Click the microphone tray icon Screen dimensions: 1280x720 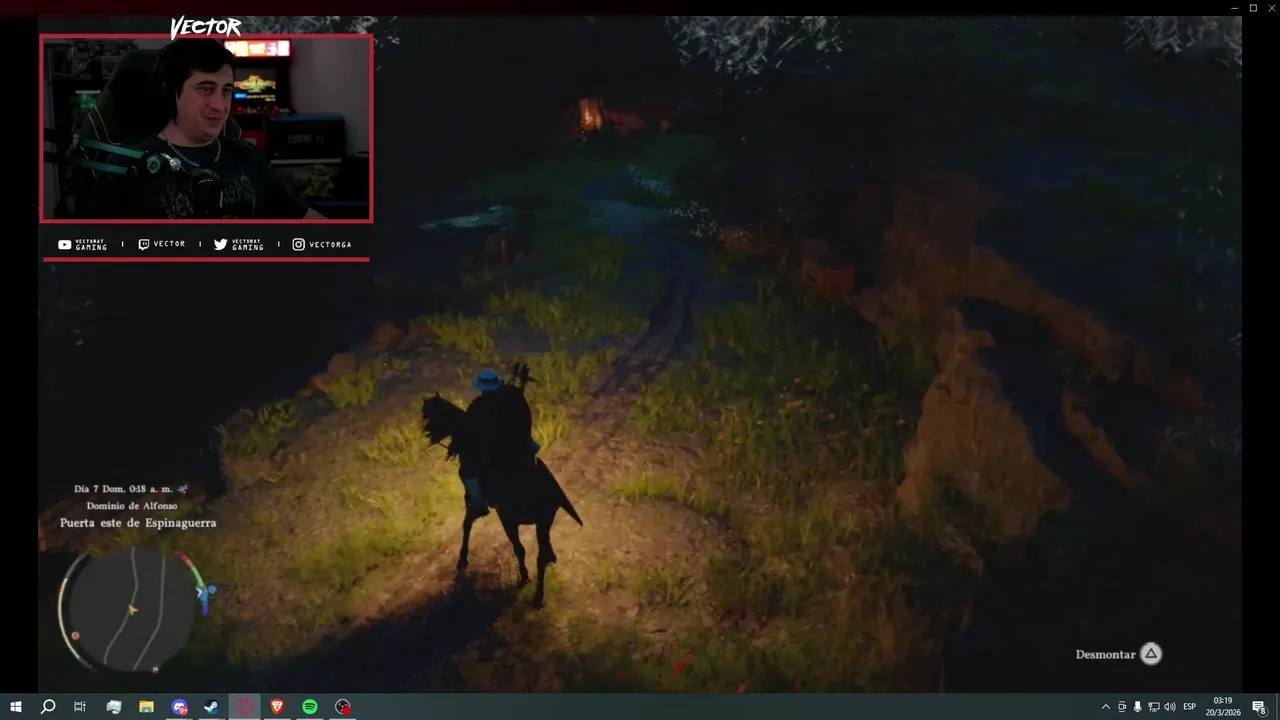point(1137,707)
